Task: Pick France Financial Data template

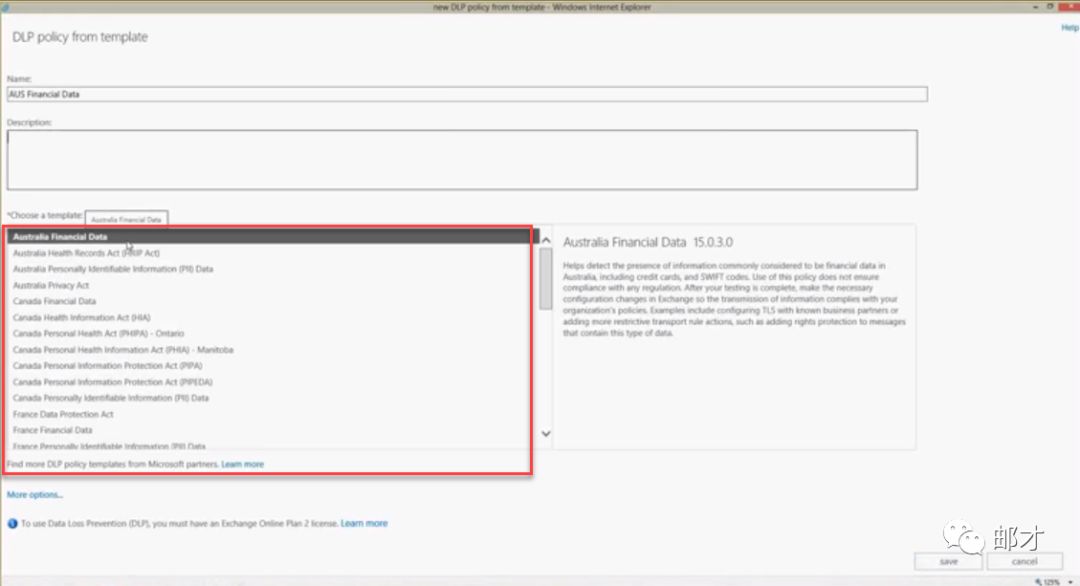Action: click(x=52, y=430)
